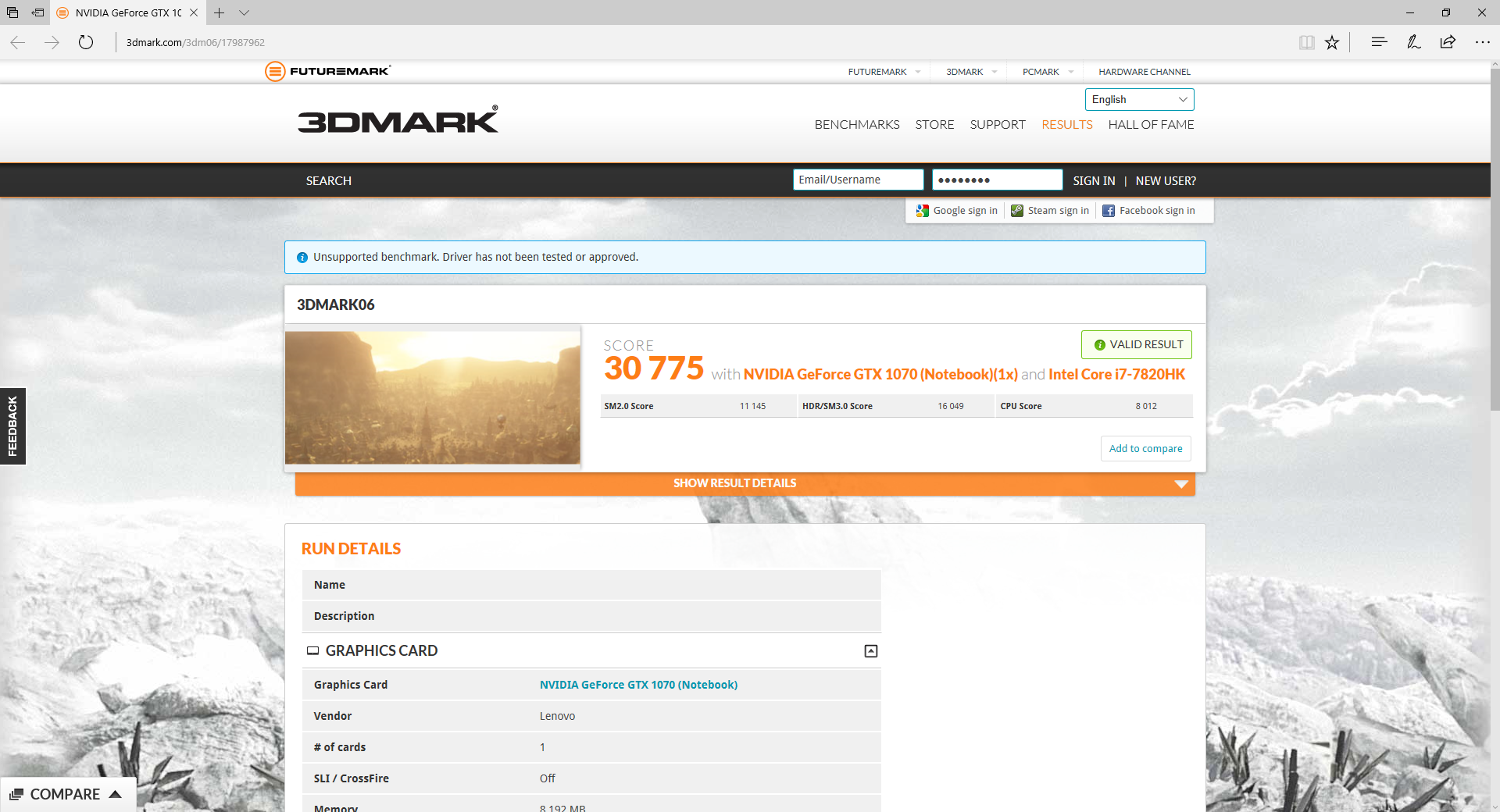Viewport: 1500px width, 812px height.
Task: Click the SLI / CrossFire value Off
Action: 547,778
